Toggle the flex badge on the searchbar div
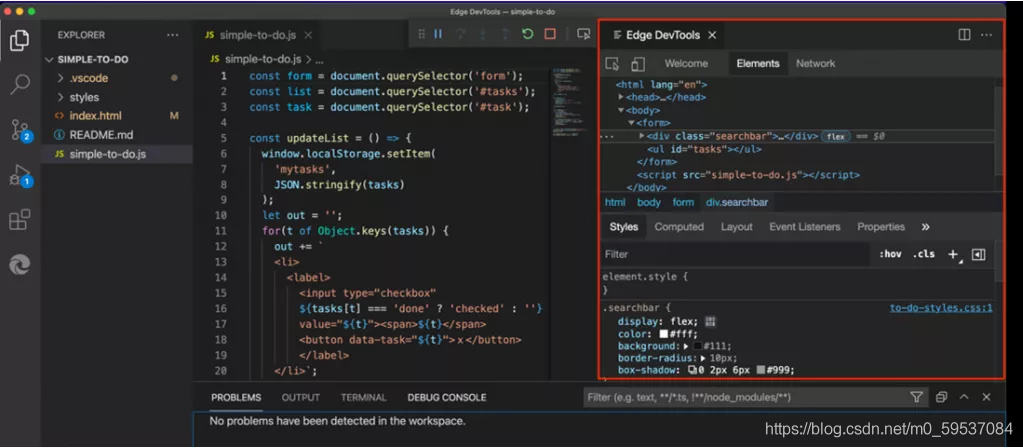The width and height of the screenshot is (1023, 448). (x=836, y=136)
